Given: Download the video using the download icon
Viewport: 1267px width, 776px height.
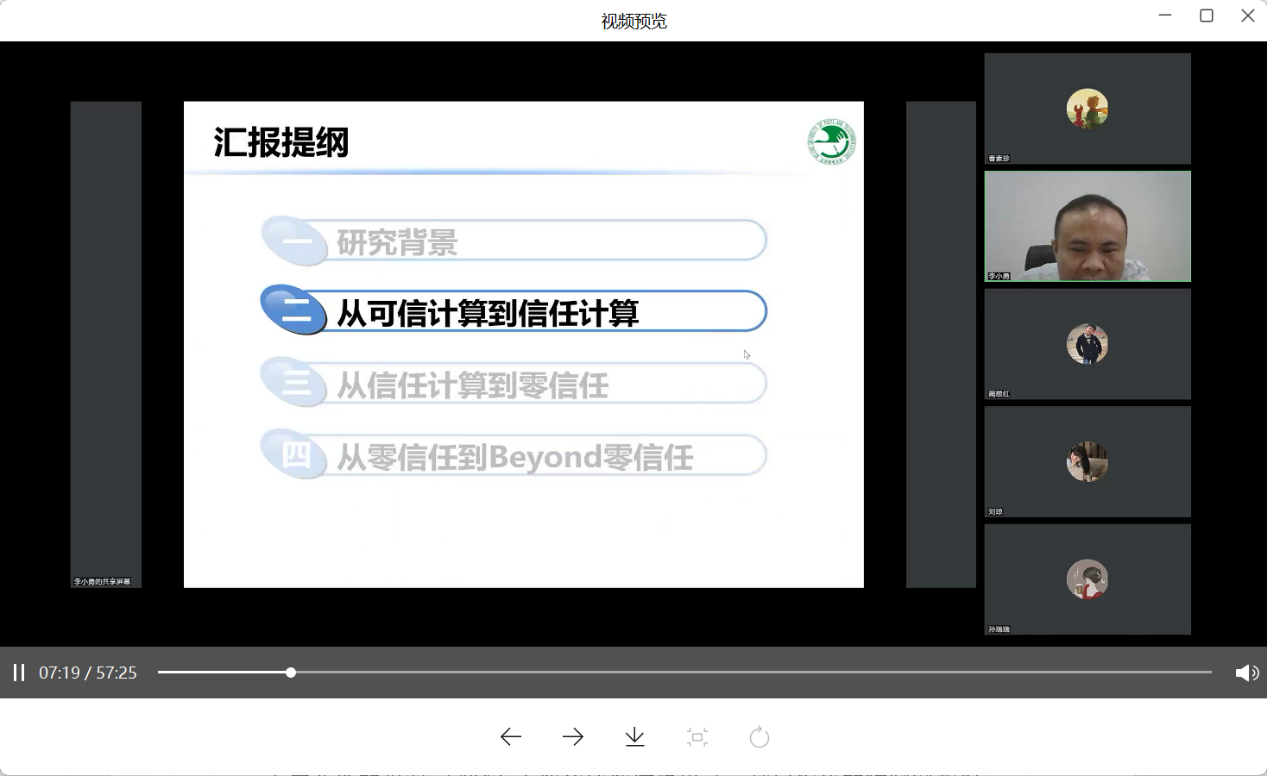Looking at the screenshot, I should click(635, 737).
